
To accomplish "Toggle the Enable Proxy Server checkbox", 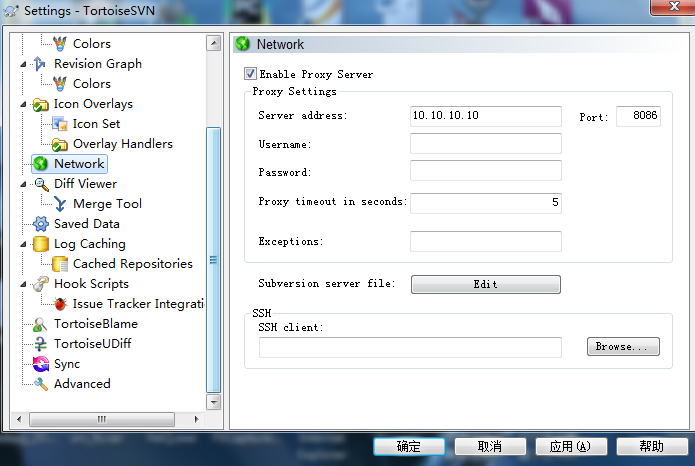I will pyautogui.click(x=250, y=74).
